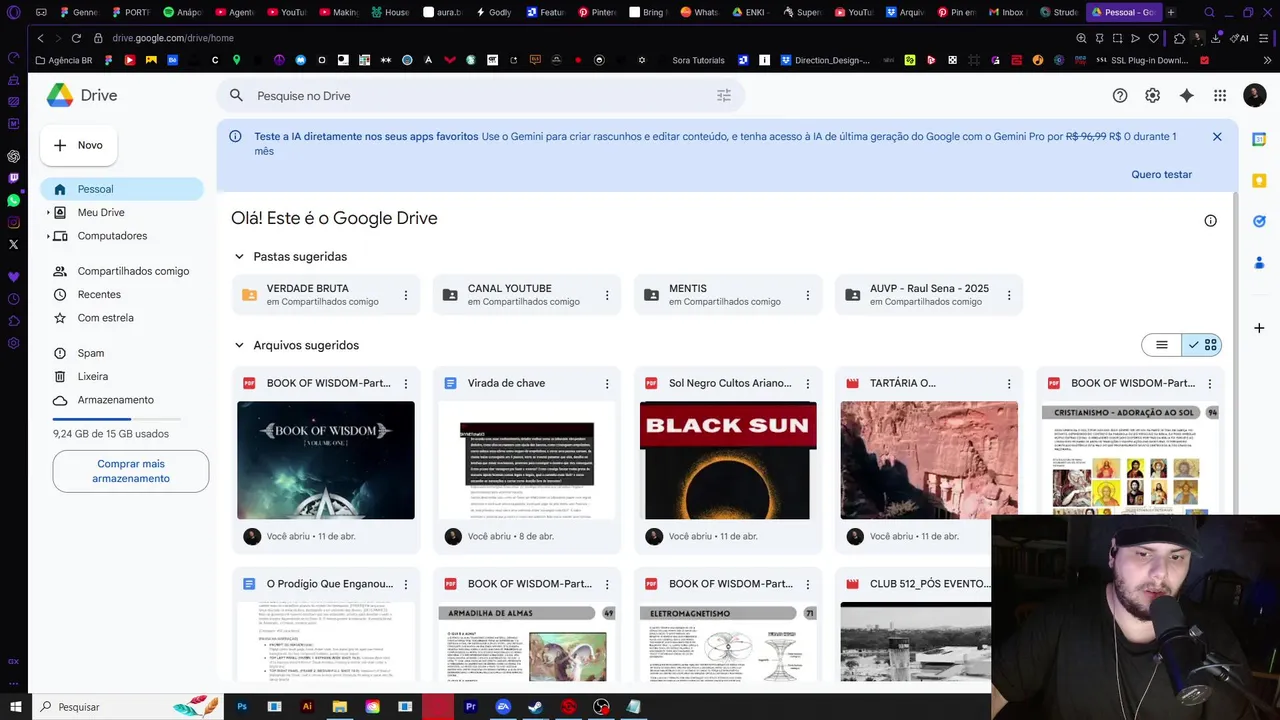
Task: Switch to Inbox browser tab
Action: (x=1007, y=12)
